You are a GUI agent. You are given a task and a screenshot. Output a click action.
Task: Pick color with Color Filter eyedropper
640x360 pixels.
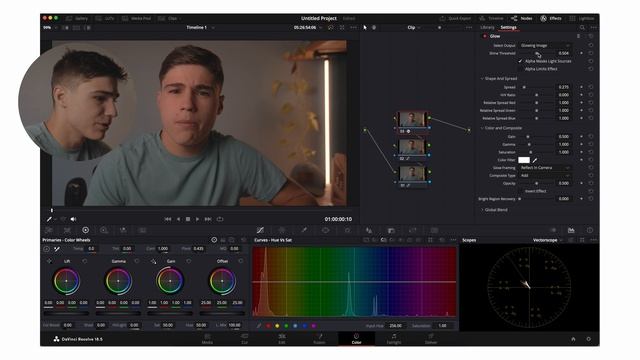coord(535,160)
